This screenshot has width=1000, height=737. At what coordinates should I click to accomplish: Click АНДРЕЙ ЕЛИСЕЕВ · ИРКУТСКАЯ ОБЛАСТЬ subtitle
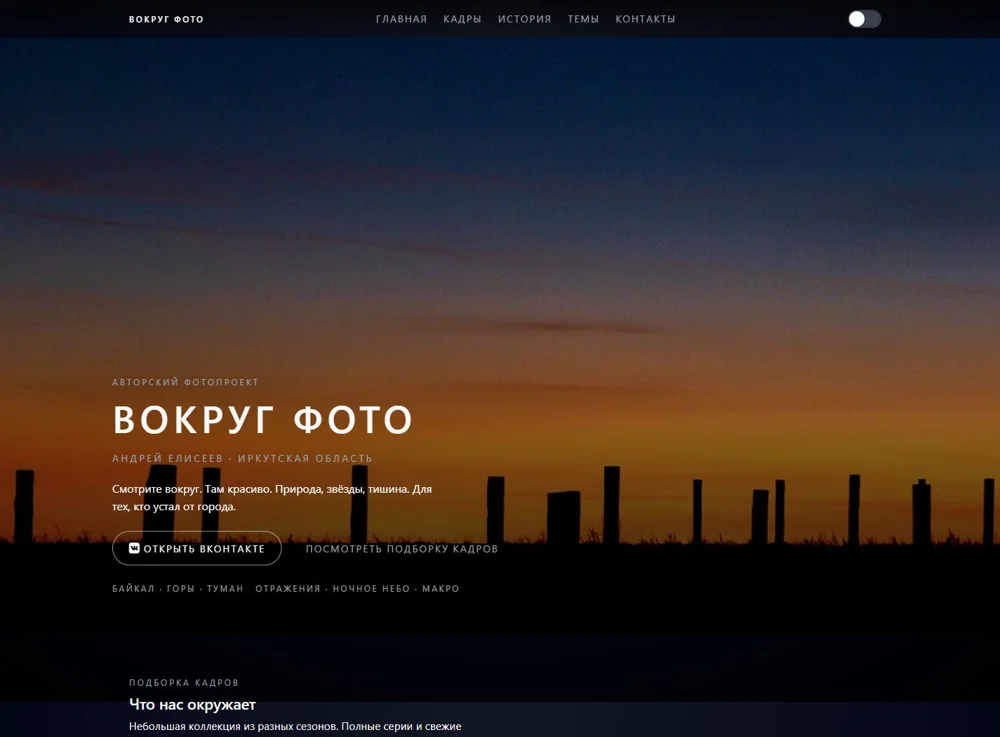coord(242,458)
